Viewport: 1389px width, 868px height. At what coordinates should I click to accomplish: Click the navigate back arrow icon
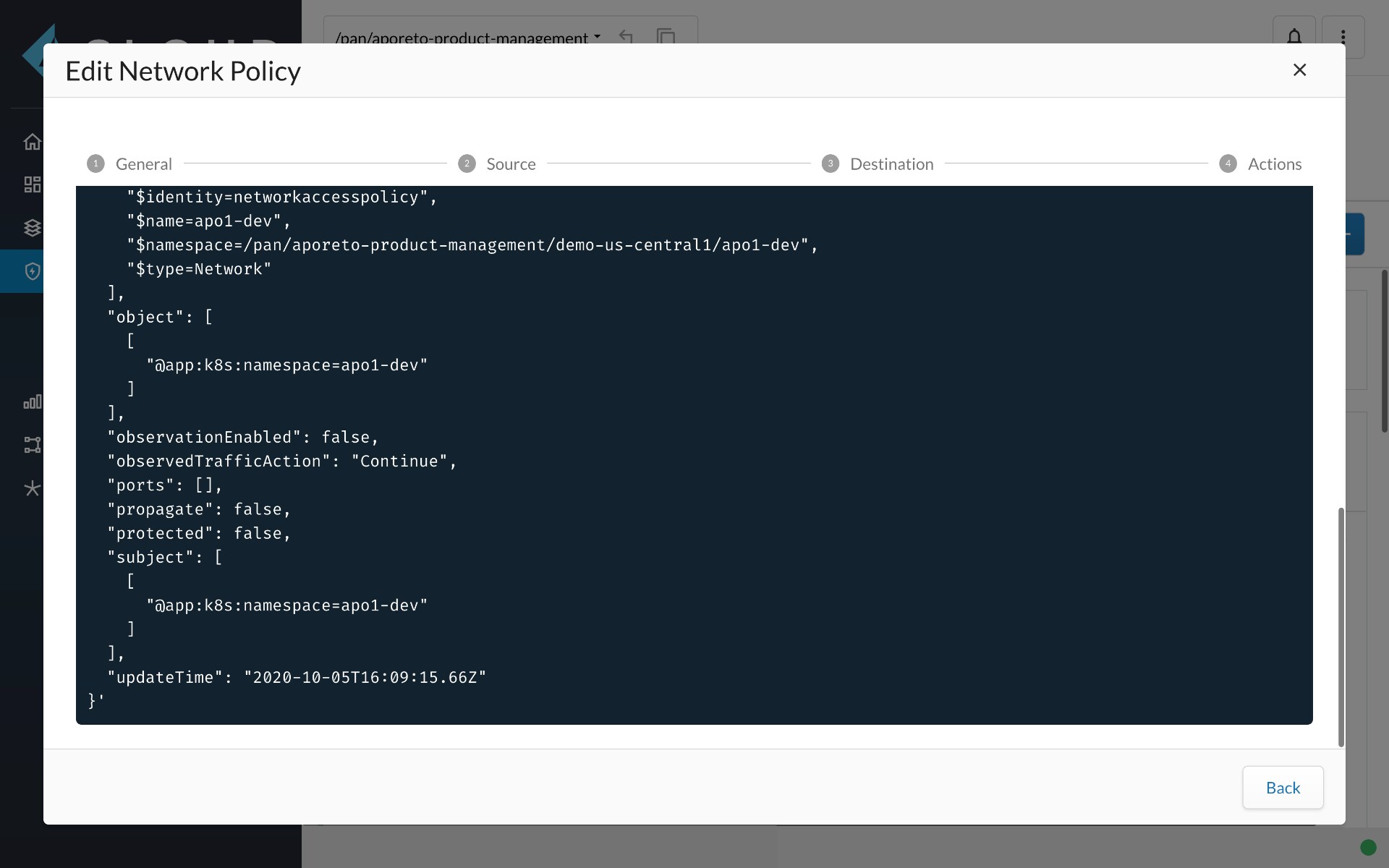[x=625, y=37]
